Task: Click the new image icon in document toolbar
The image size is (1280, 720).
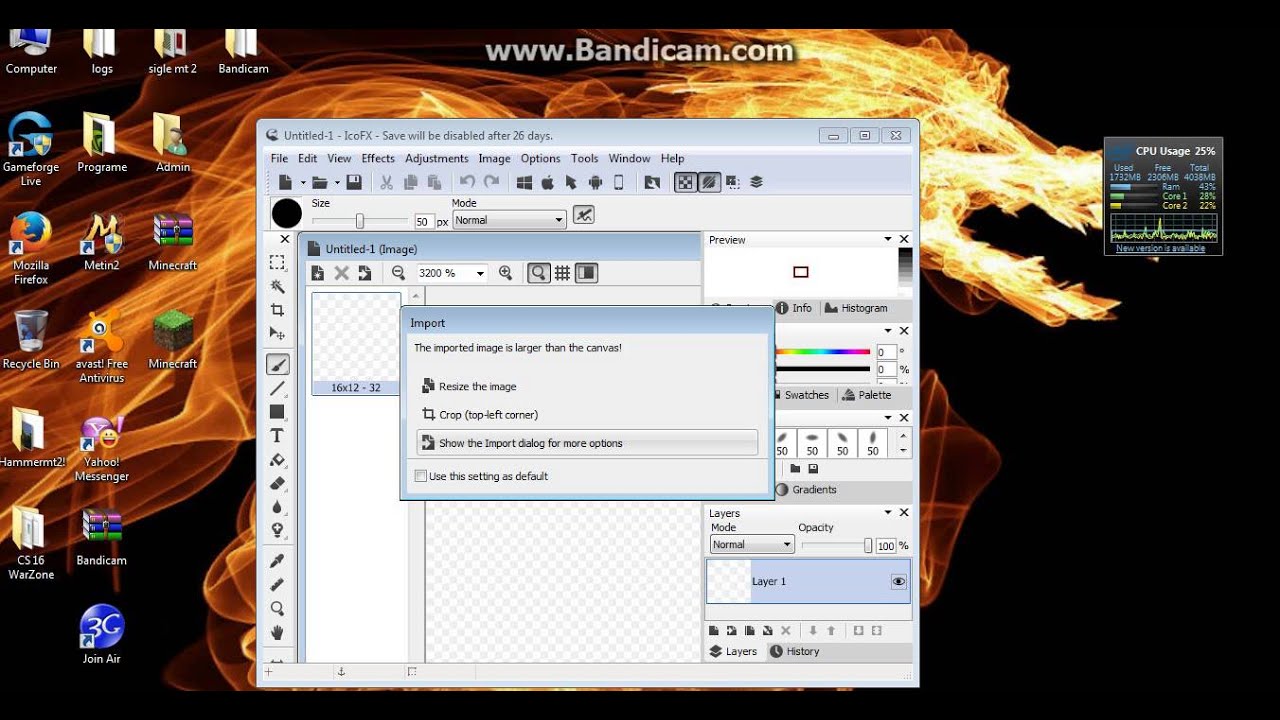Action: click(x=317, y=273)
